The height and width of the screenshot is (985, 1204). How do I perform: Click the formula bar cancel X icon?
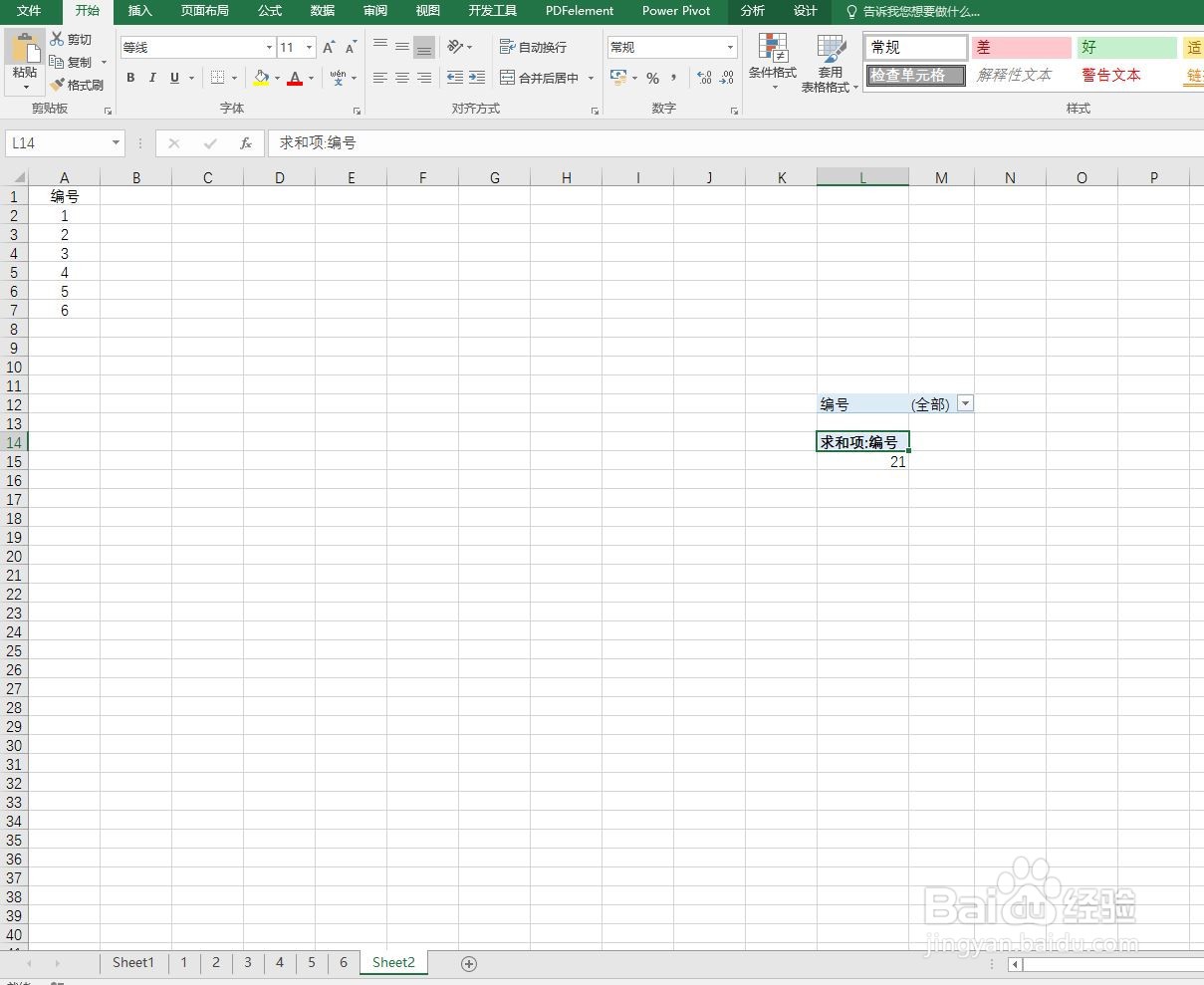(x=174, y=143)
